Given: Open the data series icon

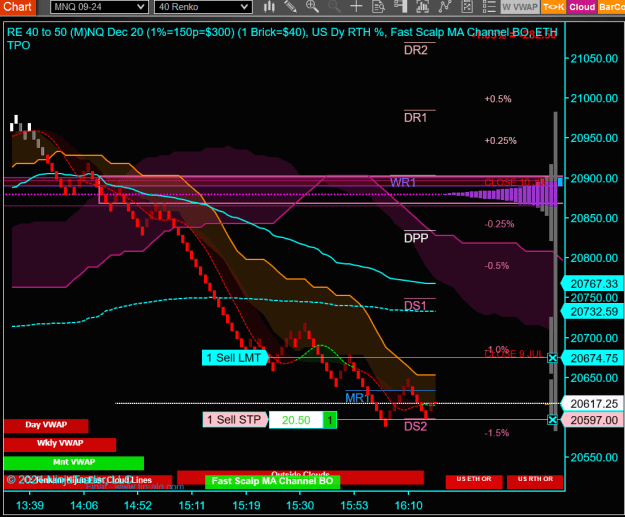Looking at the screenshot, I should coord(422,6).
